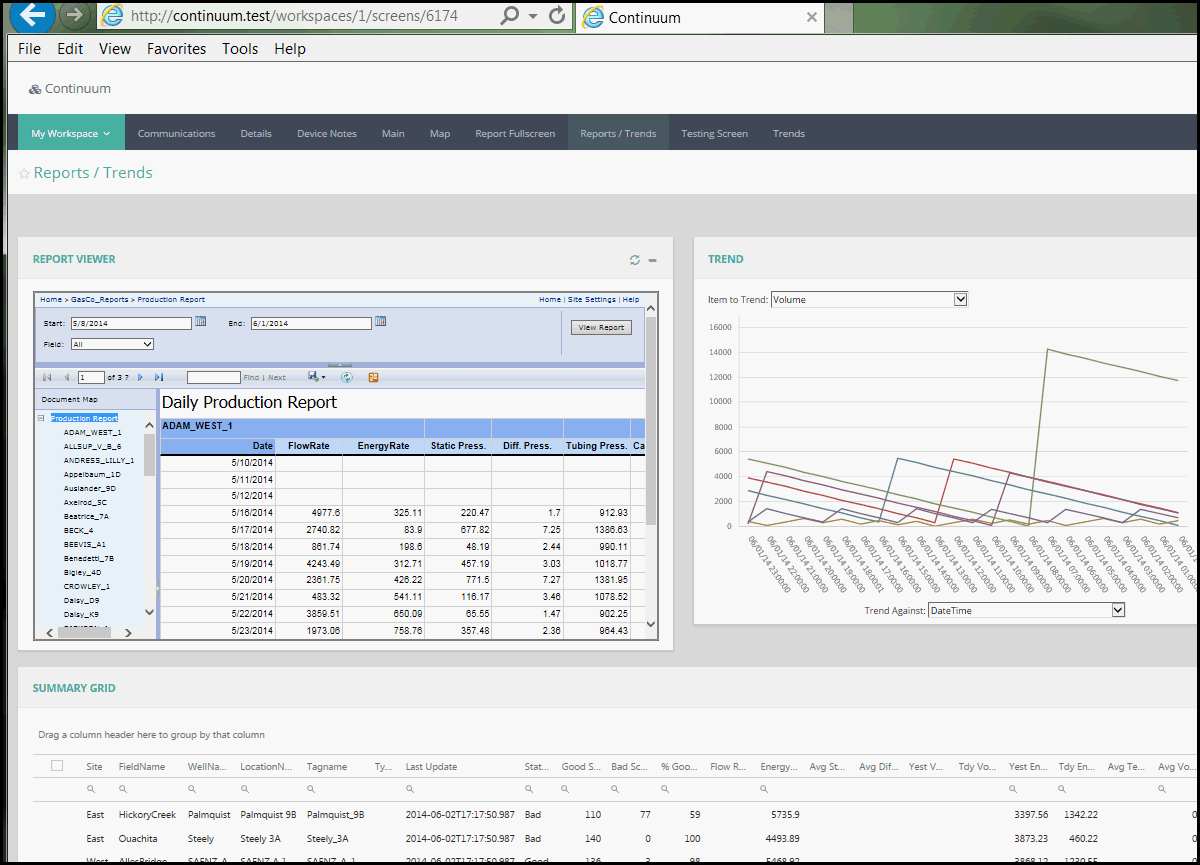Favorite the Reports / Trends page star
This screenshot has width=1200, height=865.
tap(24, 174)
